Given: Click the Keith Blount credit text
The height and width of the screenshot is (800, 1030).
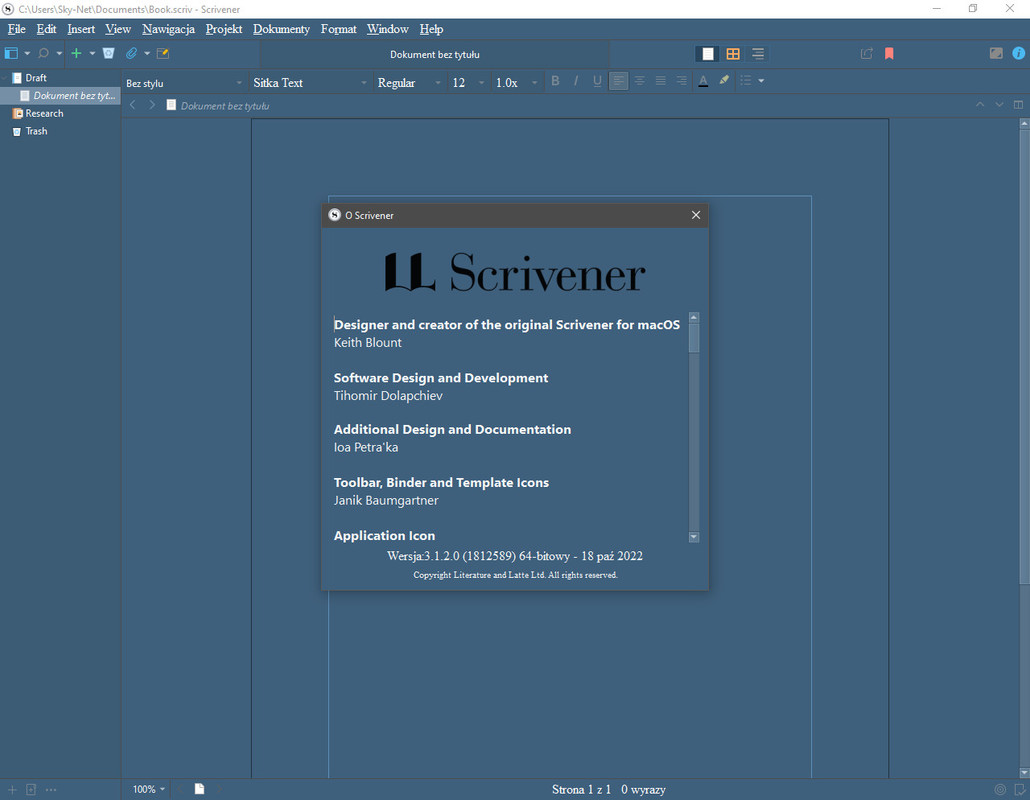Looking at the screenshot, I should 367,343.
